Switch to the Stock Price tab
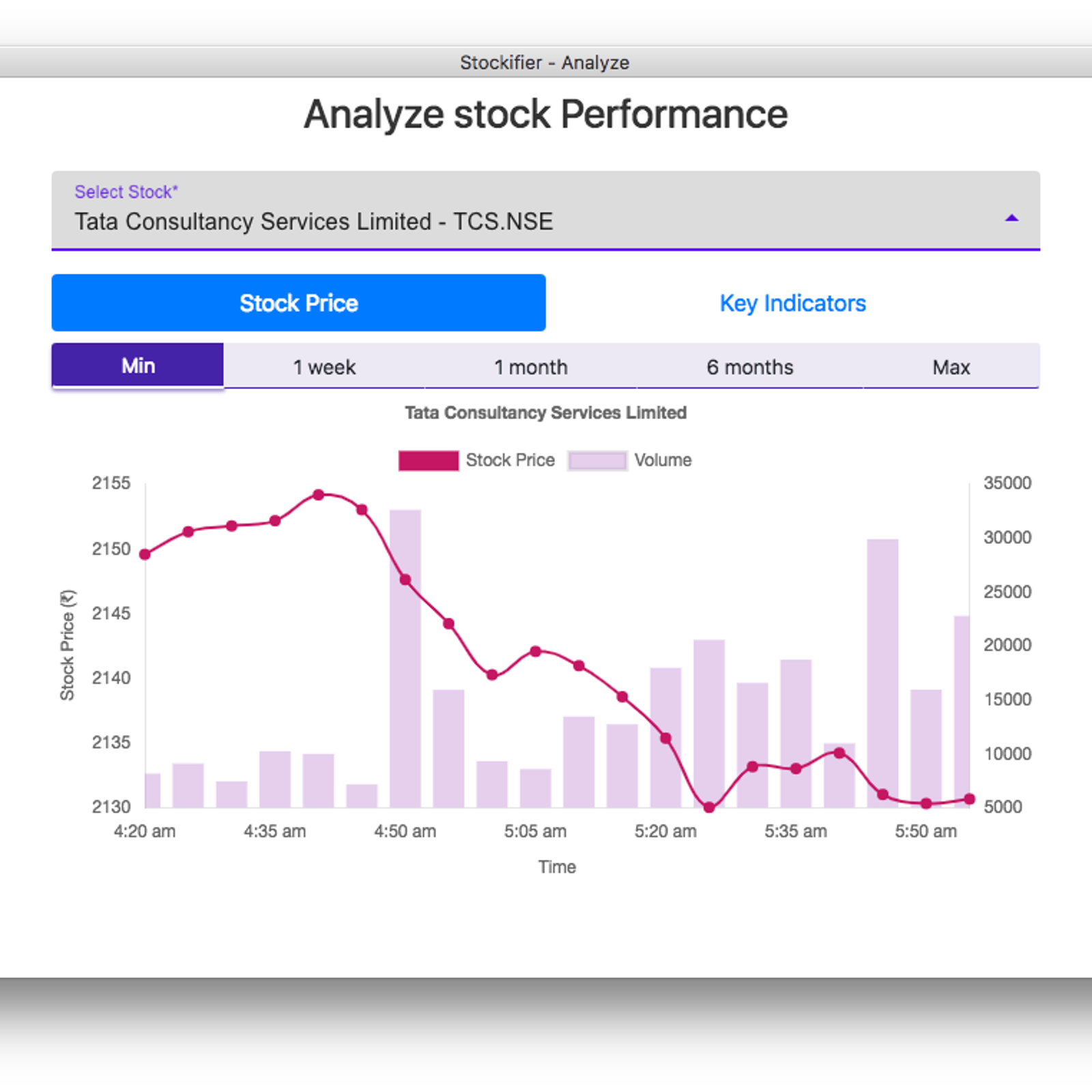This screenshot has width=1092, height=1092. [298, 303]
